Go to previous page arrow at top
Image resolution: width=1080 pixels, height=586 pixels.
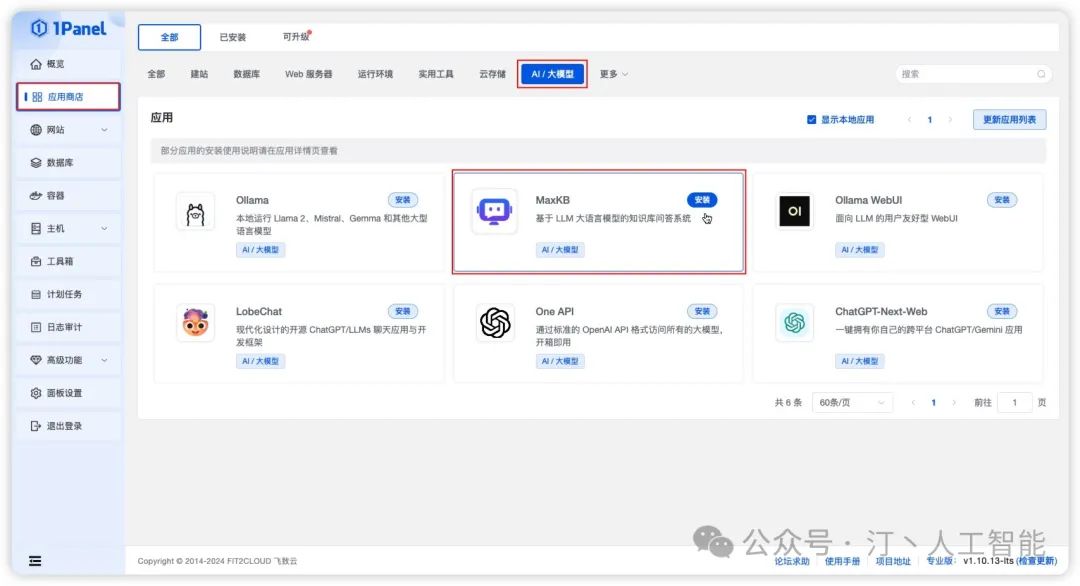point(910,120)
